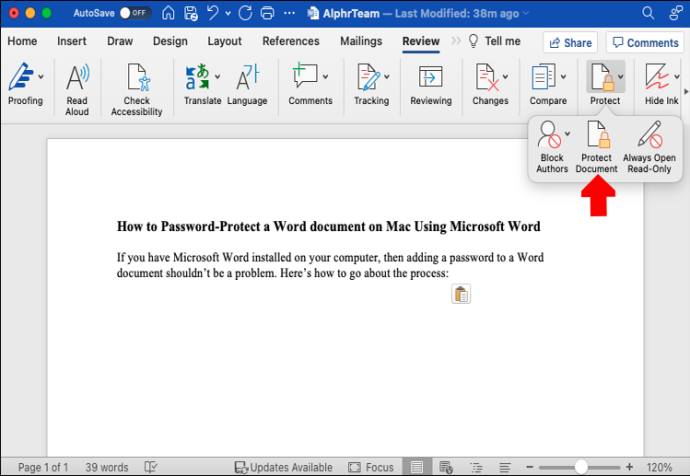Click the zoom slider handle

581,467
